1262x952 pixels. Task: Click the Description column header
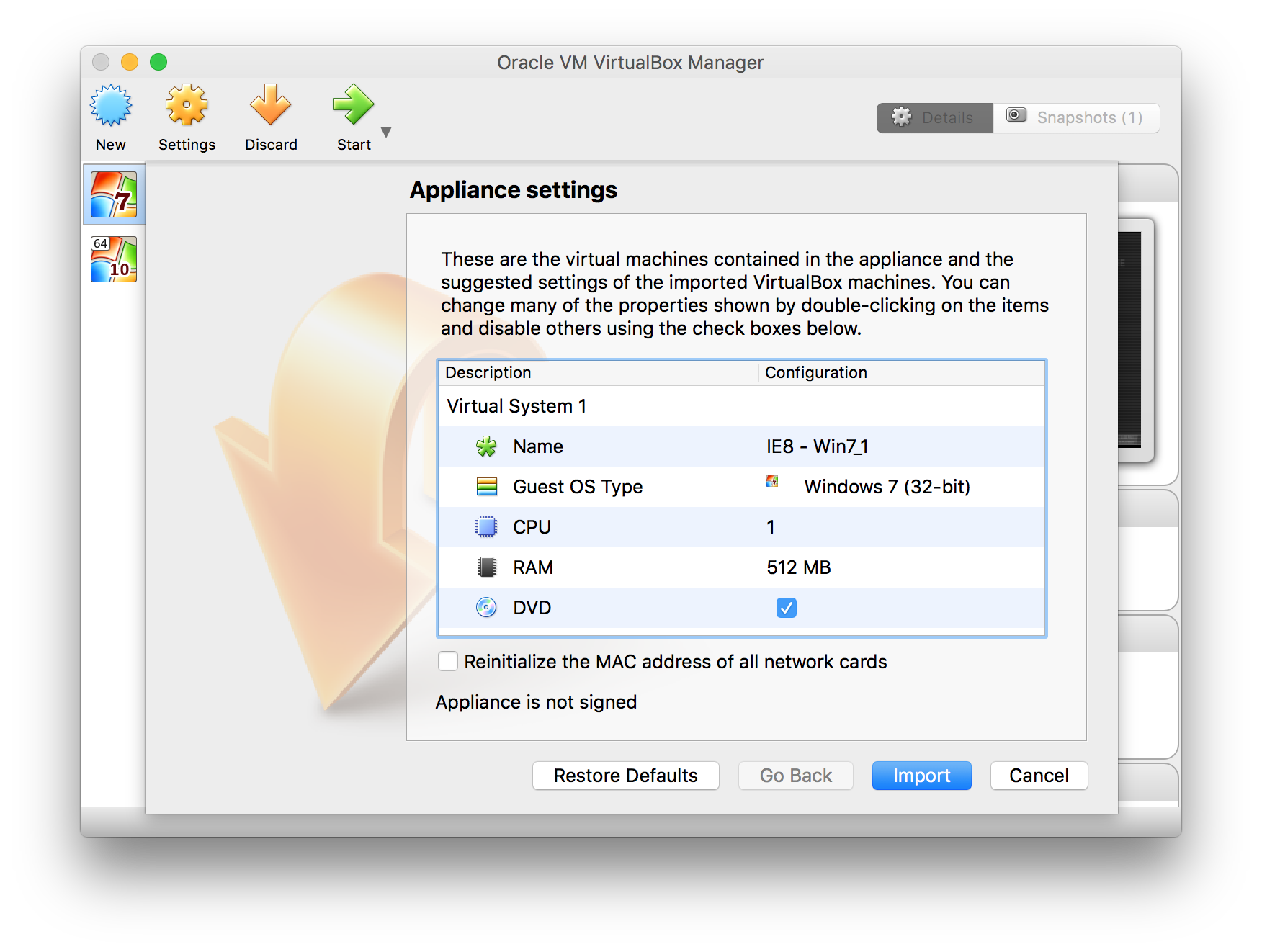click(x=598, y=372)
